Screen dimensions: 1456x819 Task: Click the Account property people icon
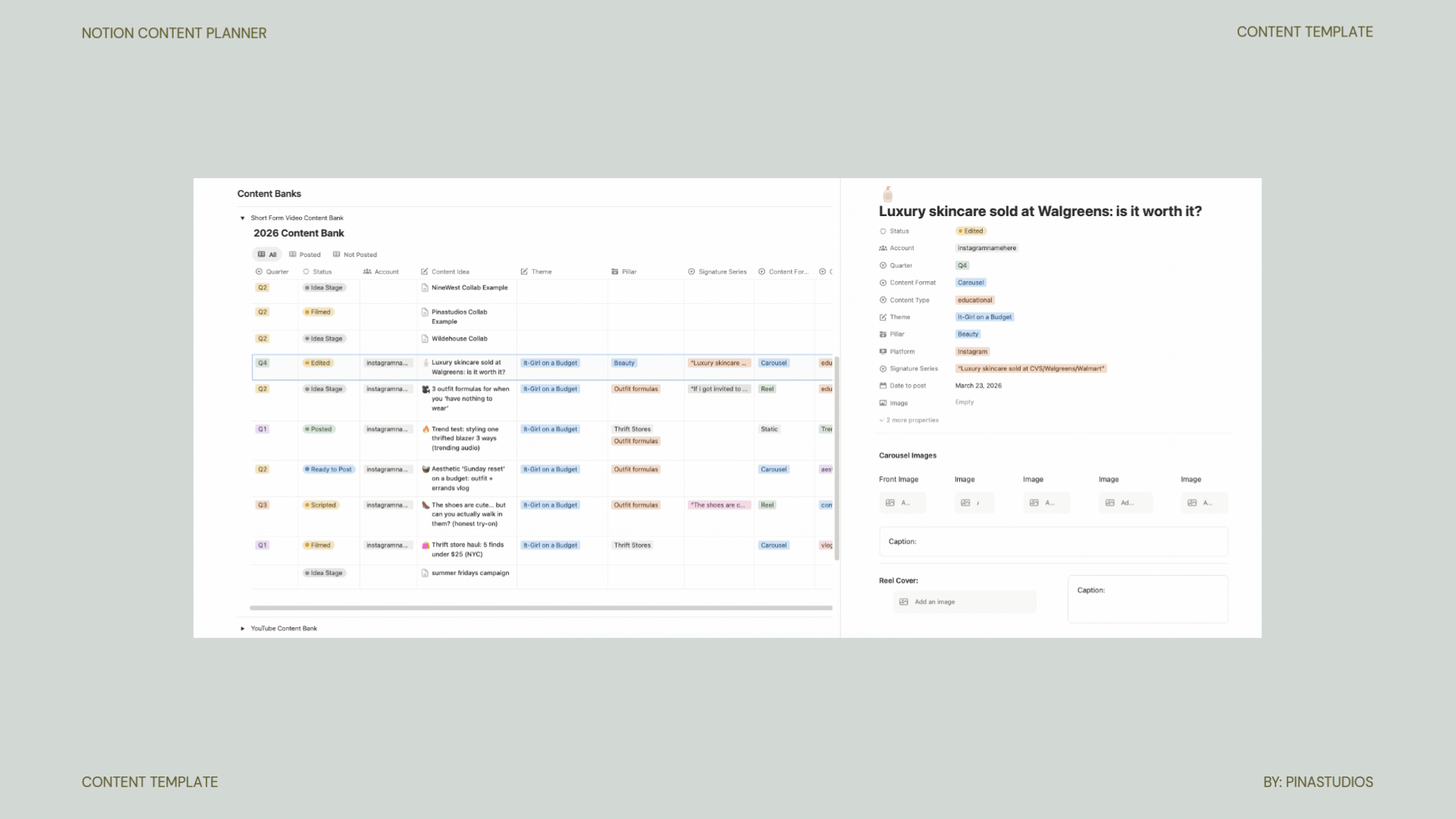point(883,248)
